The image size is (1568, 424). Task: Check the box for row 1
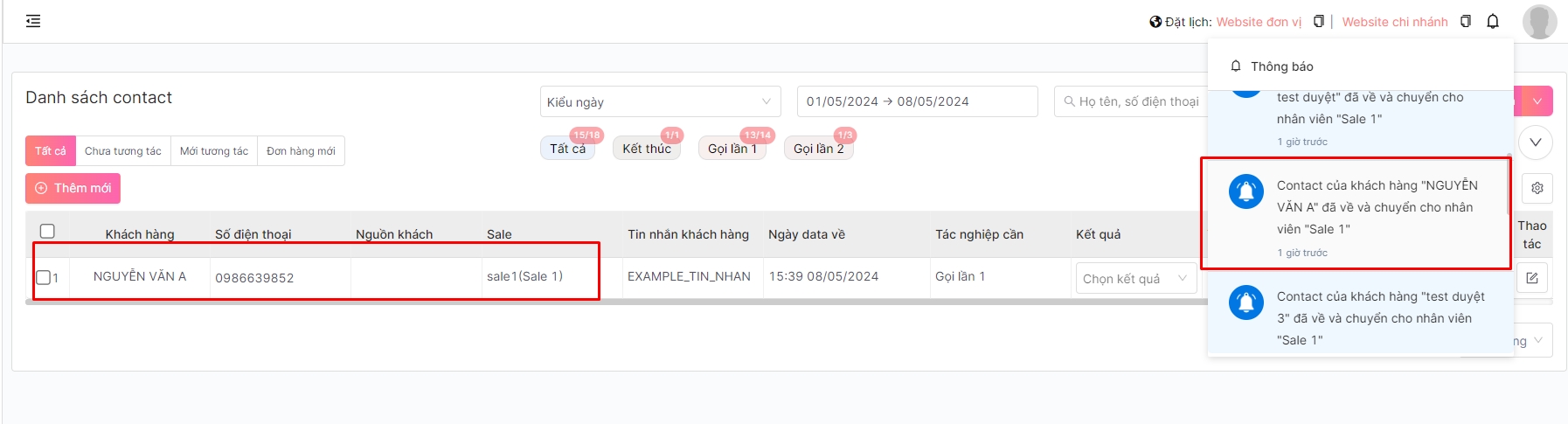(x=43, y=278)
